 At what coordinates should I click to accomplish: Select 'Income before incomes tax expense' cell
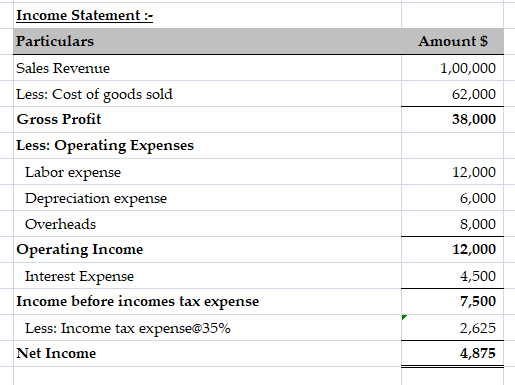(207, 302)
